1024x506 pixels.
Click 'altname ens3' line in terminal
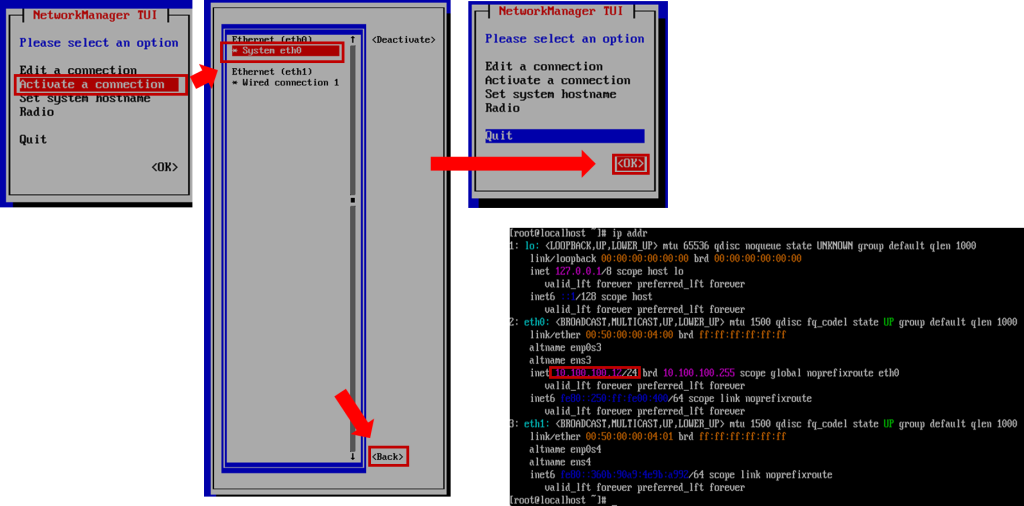(560, 360)
